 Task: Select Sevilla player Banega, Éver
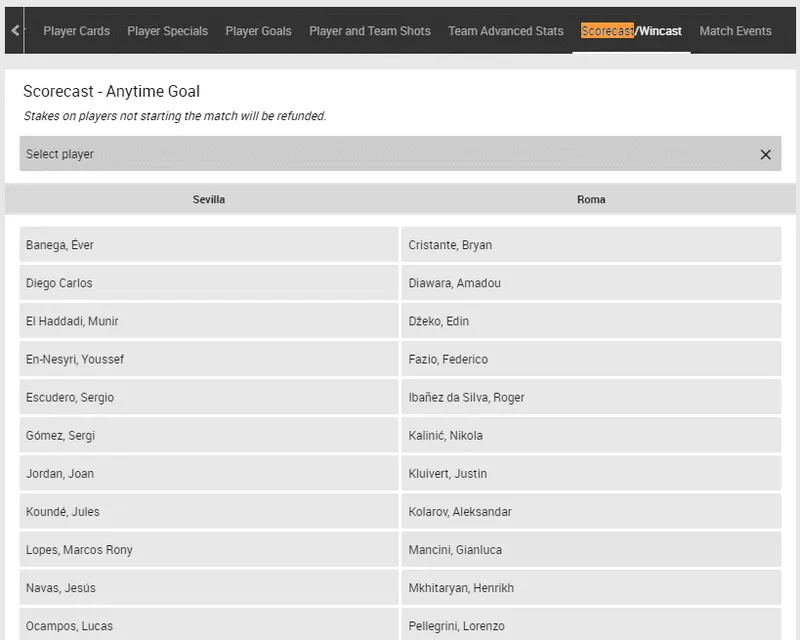[208, 245]
